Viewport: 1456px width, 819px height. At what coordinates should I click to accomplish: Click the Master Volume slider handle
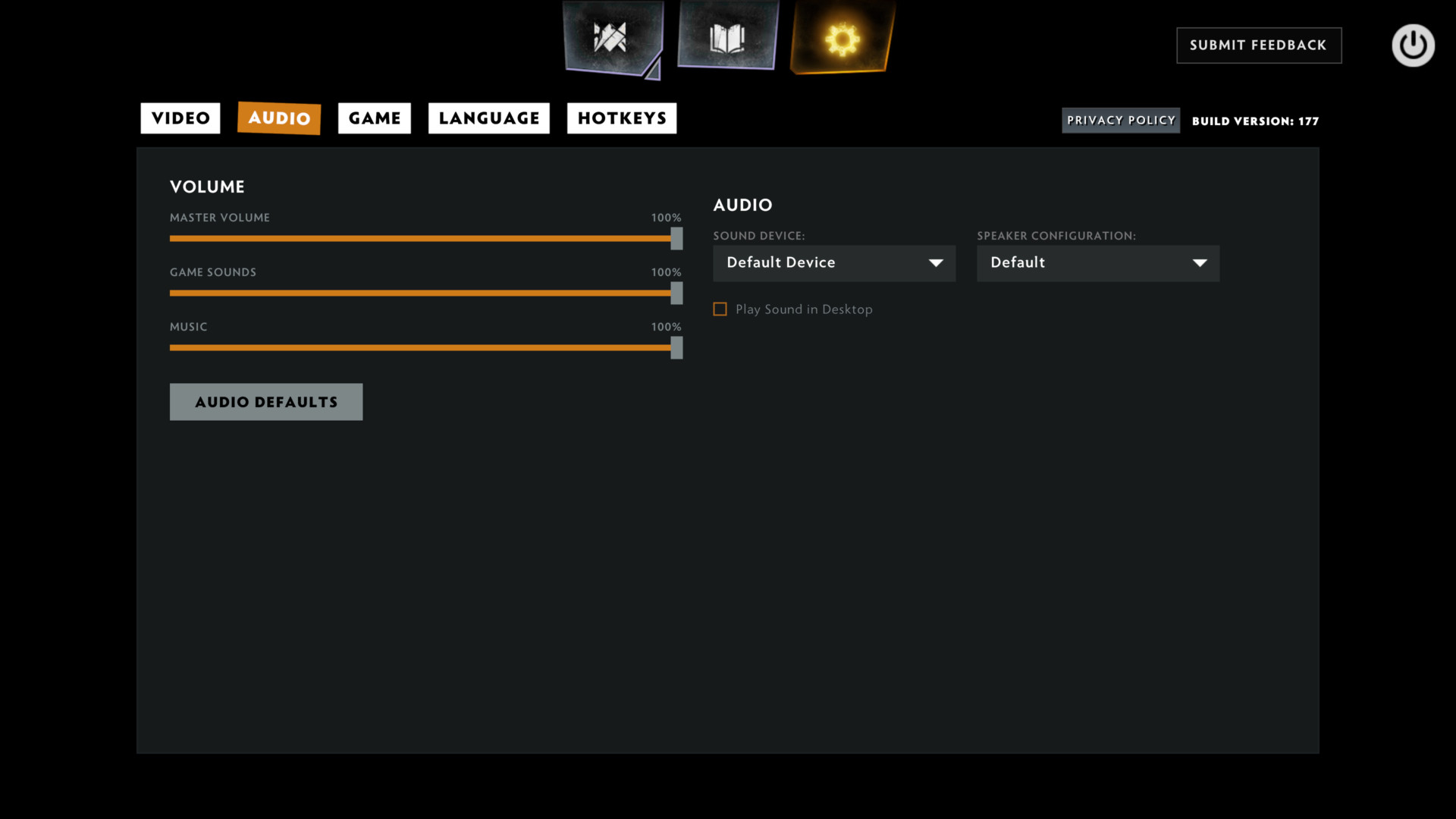click(x=676, y=239)
